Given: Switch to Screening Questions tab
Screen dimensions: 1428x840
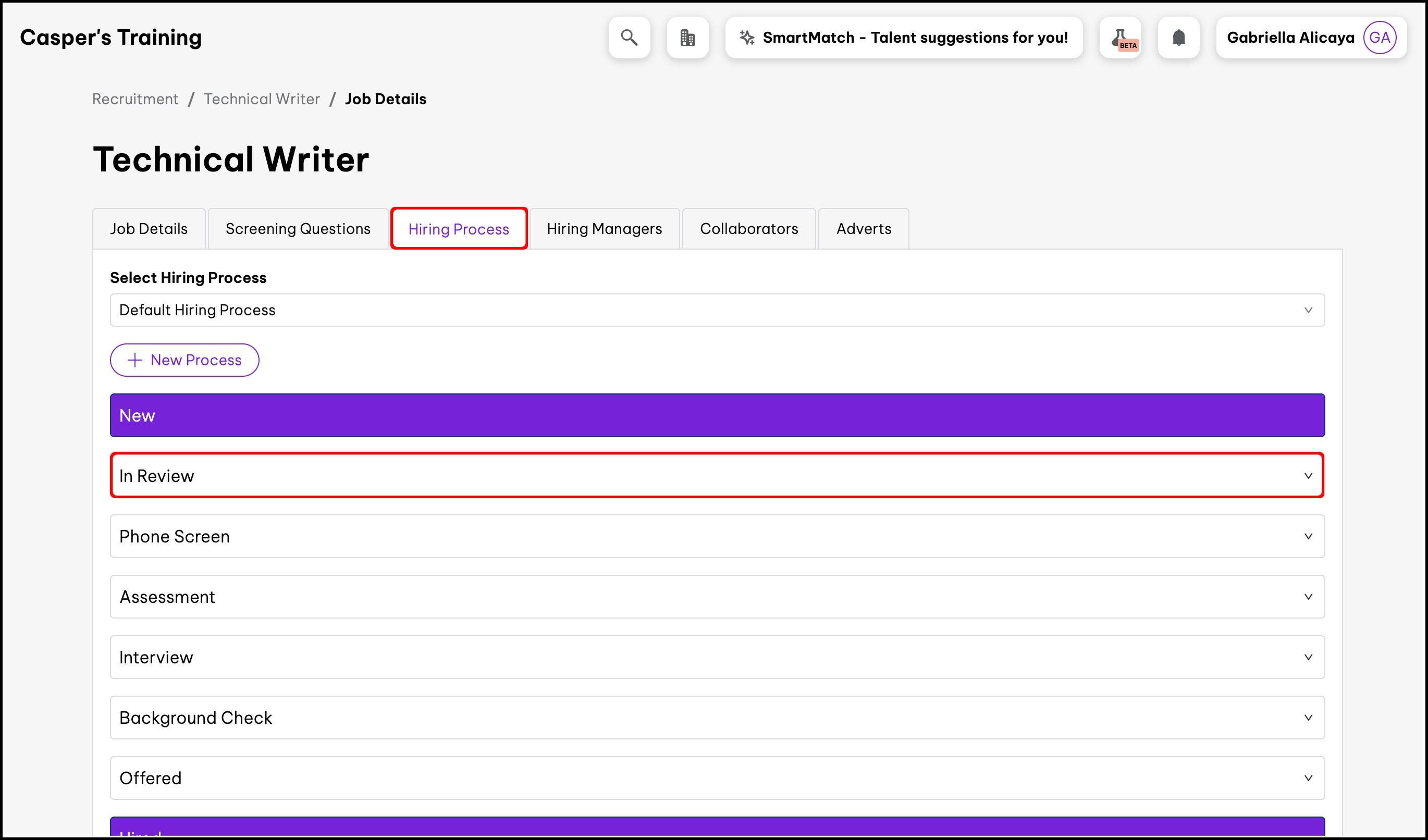Looking at the screenshot, I should tap(298, 229).
